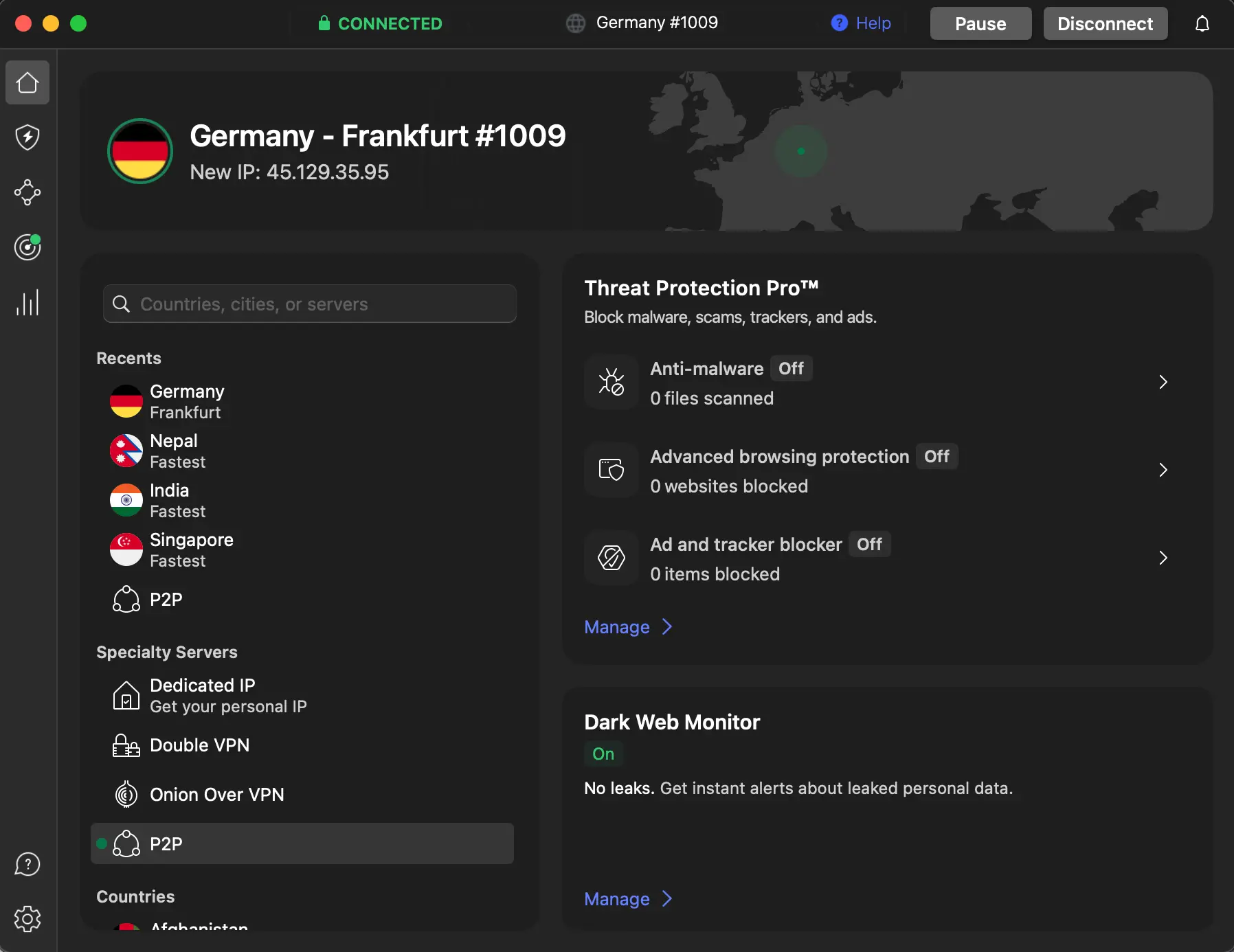Click the Countries section heading
The width and height of the screenshot is (1234, 952).
coord(135,896)
